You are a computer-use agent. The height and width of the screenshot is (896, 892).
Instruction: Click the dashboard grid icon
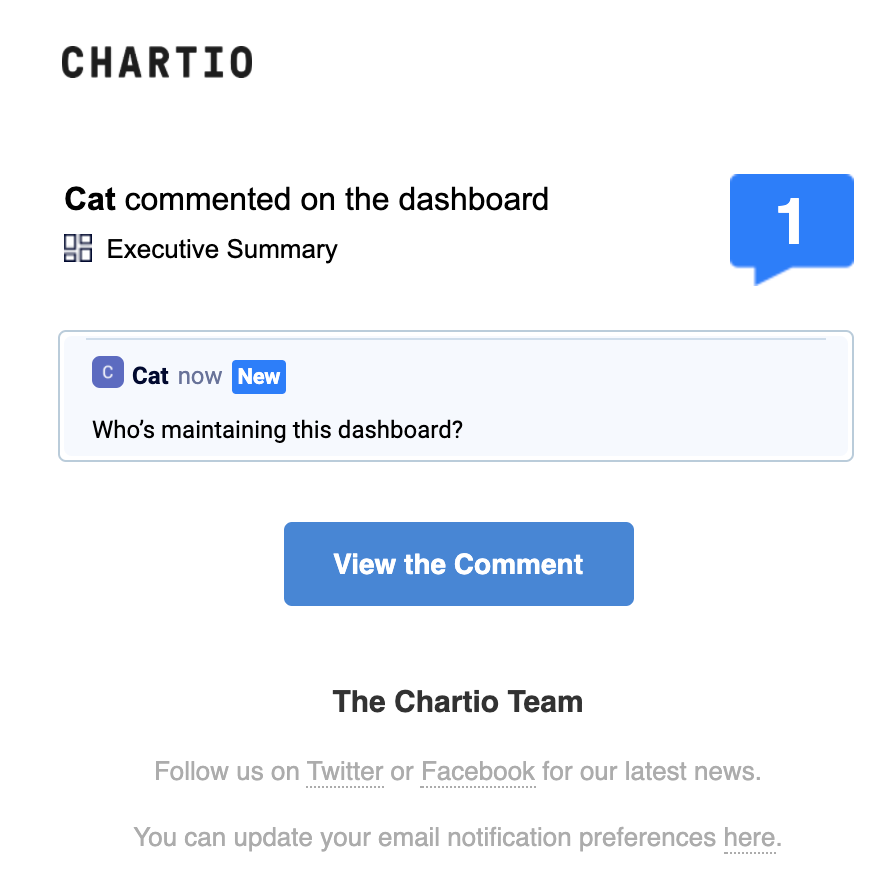(78, 248)
